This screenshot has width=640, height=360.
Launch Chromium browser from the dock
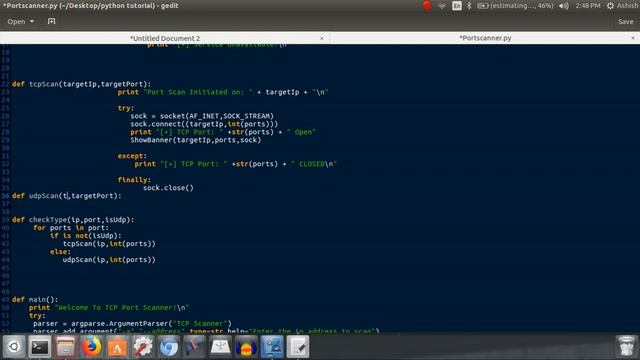(x=169, y=347)
